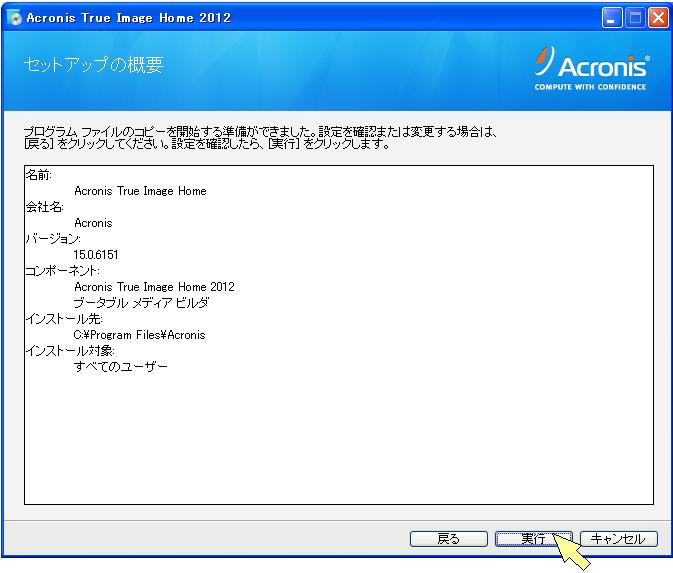This screenshot has width=673, height=573.
Task: Minimize the Acronis setup window
Action: coord(612,18)
